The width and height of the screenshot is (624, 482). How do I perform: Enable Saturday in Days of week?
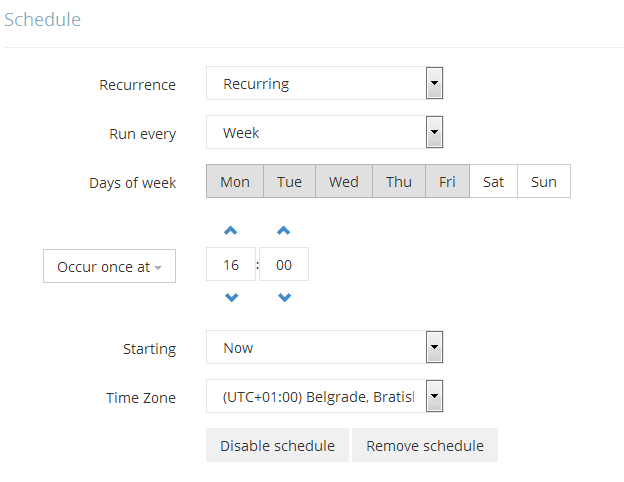493,182
